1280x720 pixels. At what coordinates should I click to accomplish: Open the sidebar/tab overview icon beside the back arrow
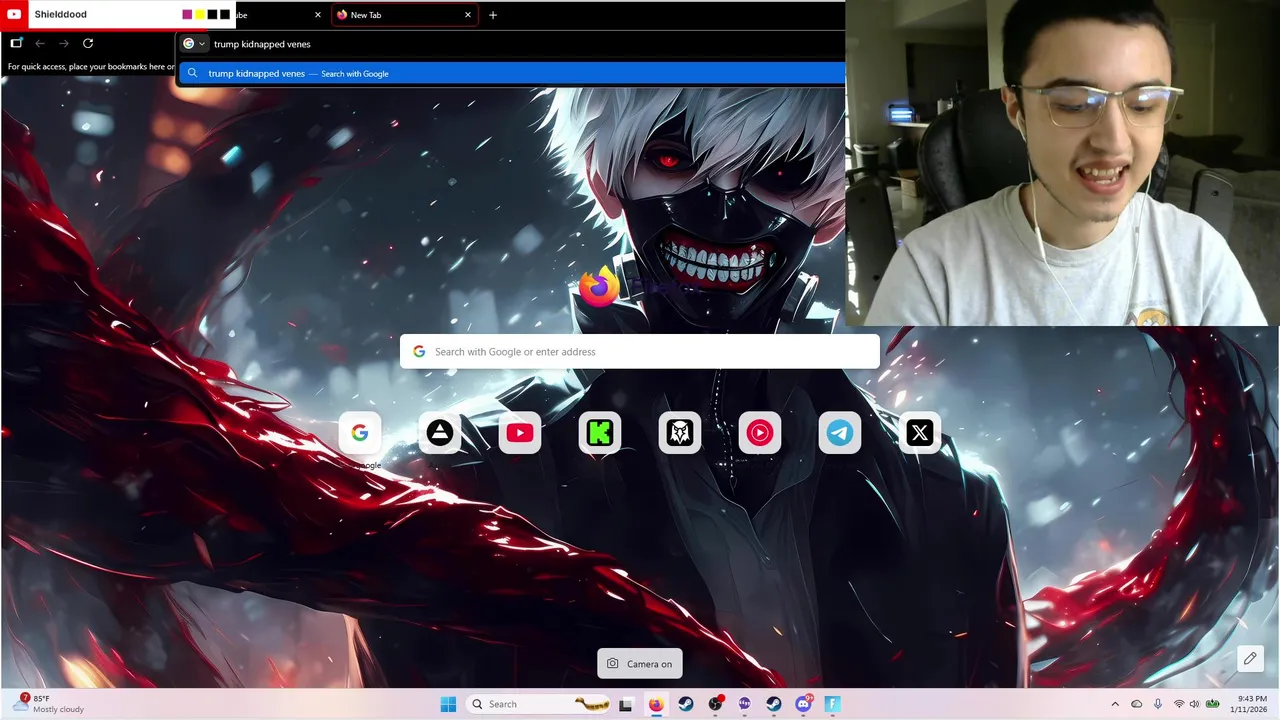(x=16, y=43)
